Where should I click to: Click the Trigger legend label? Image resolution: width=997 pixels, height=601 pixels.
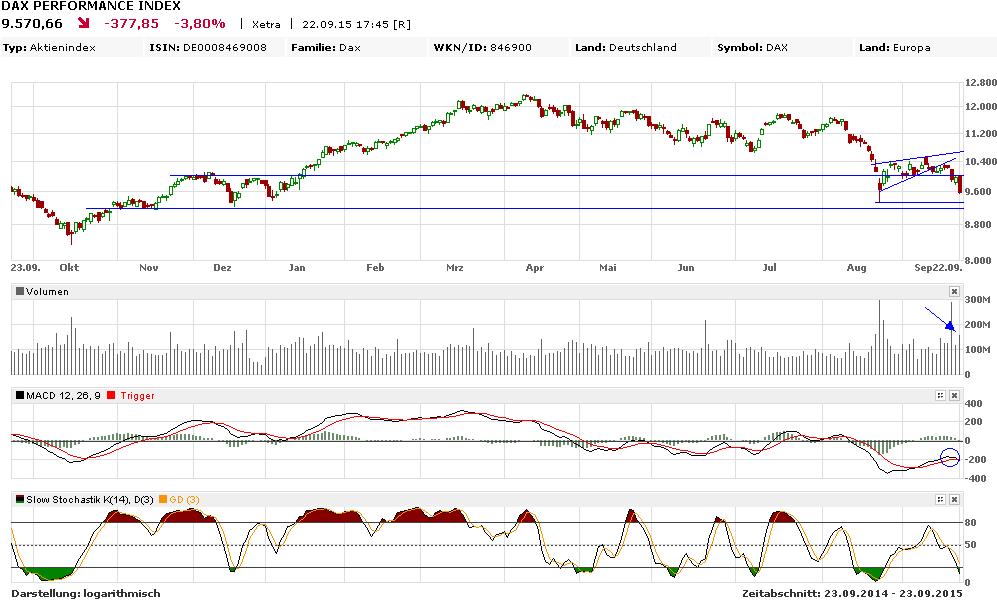click(x=137, y=396)
